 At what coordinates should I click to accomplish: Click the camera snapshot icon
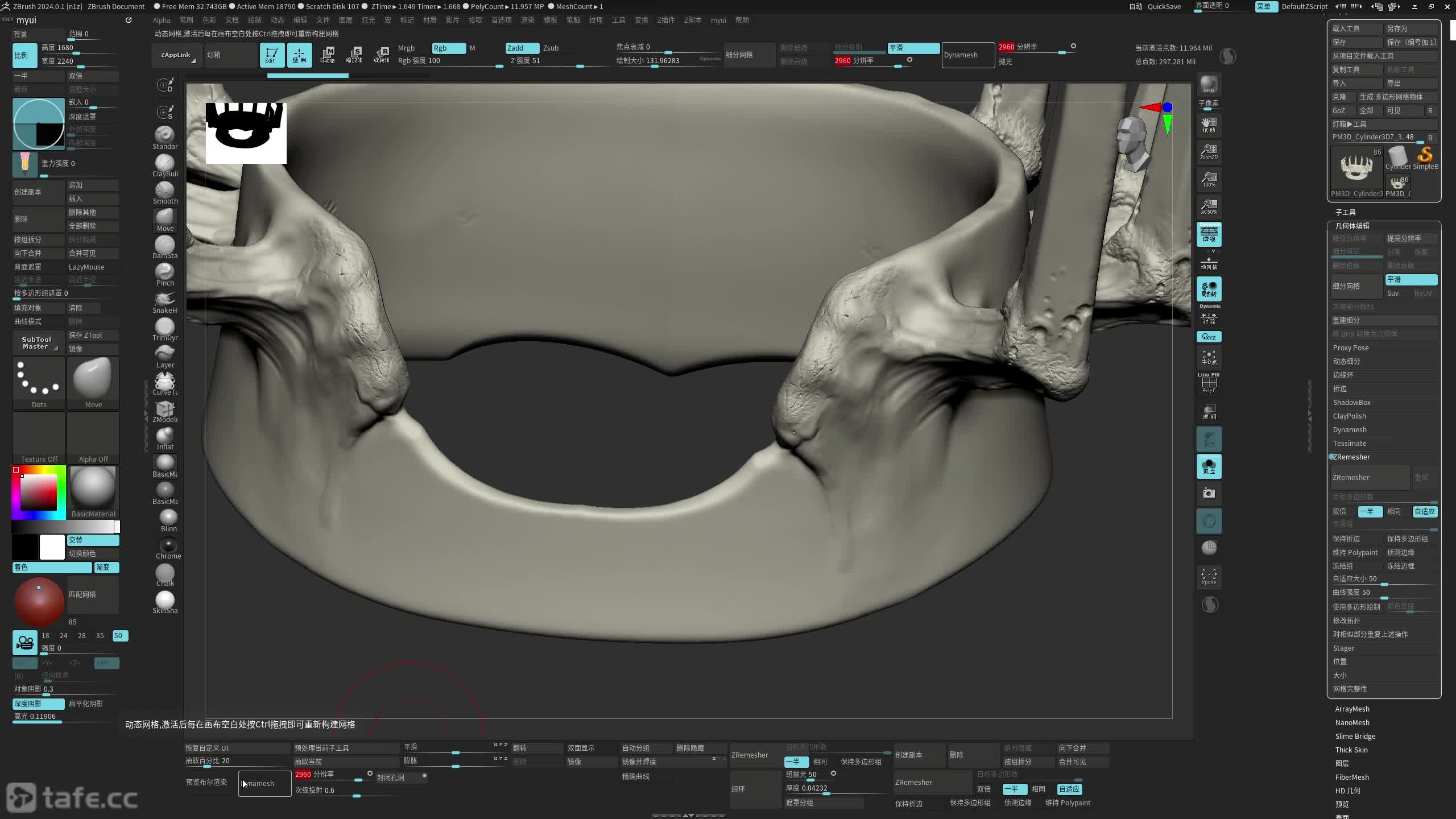click(1209, 493)
